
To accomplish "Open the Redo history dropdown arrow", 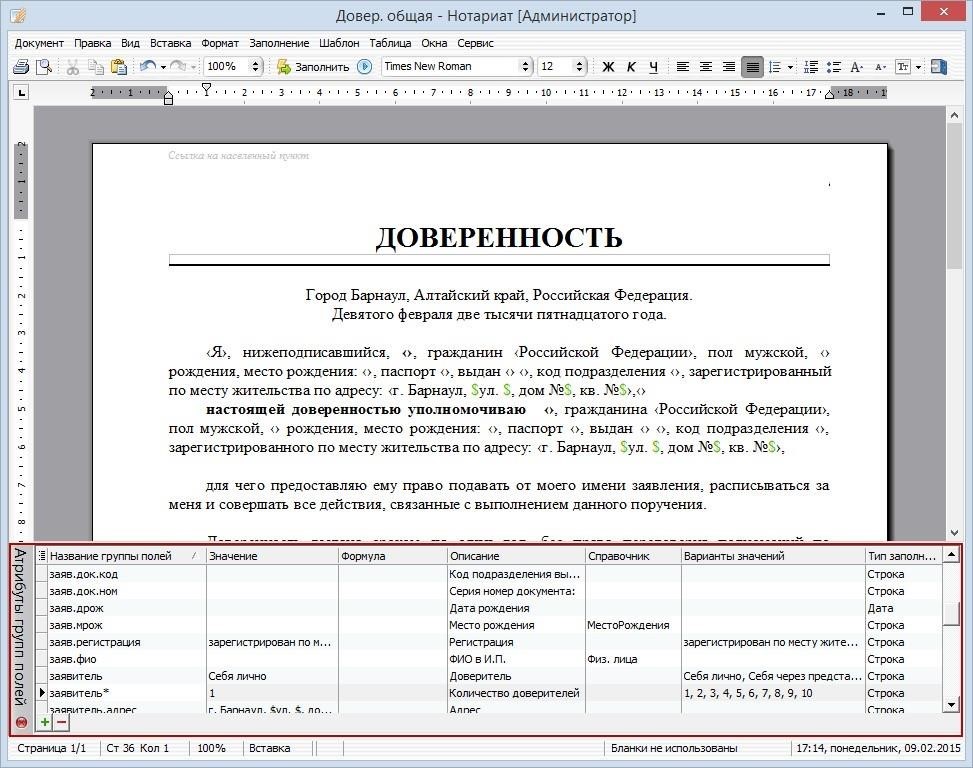I will click(x=193, y=66).
